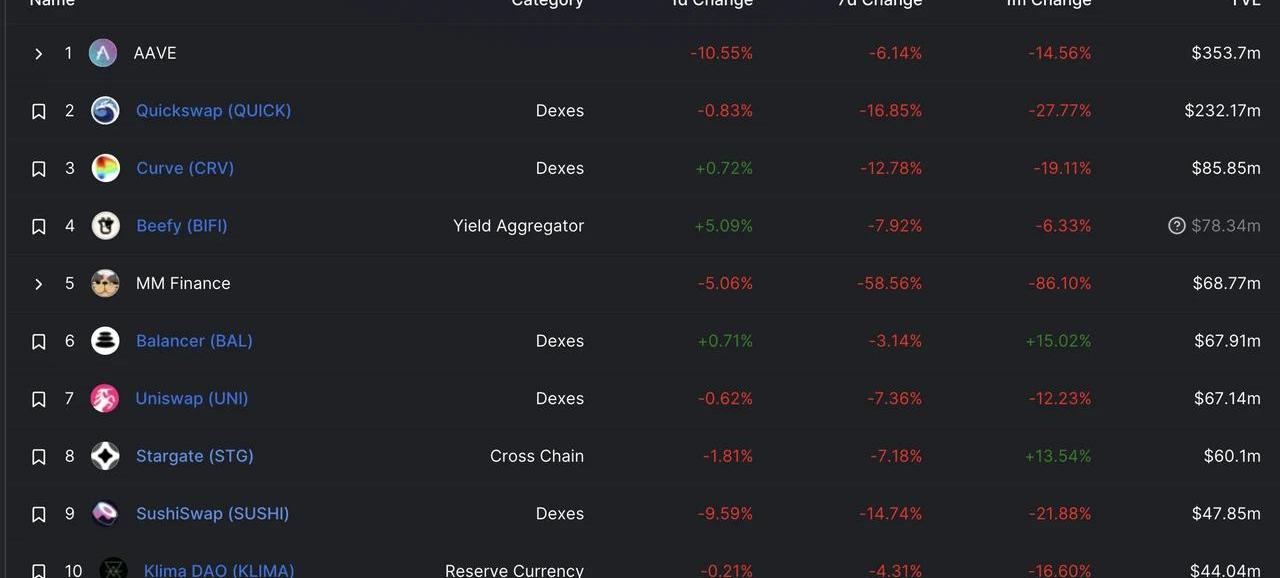This screenshot has width=1280, height=578.
Task: Open the Balancer (BAL) protocol link
Action: (x=194, y=341)
